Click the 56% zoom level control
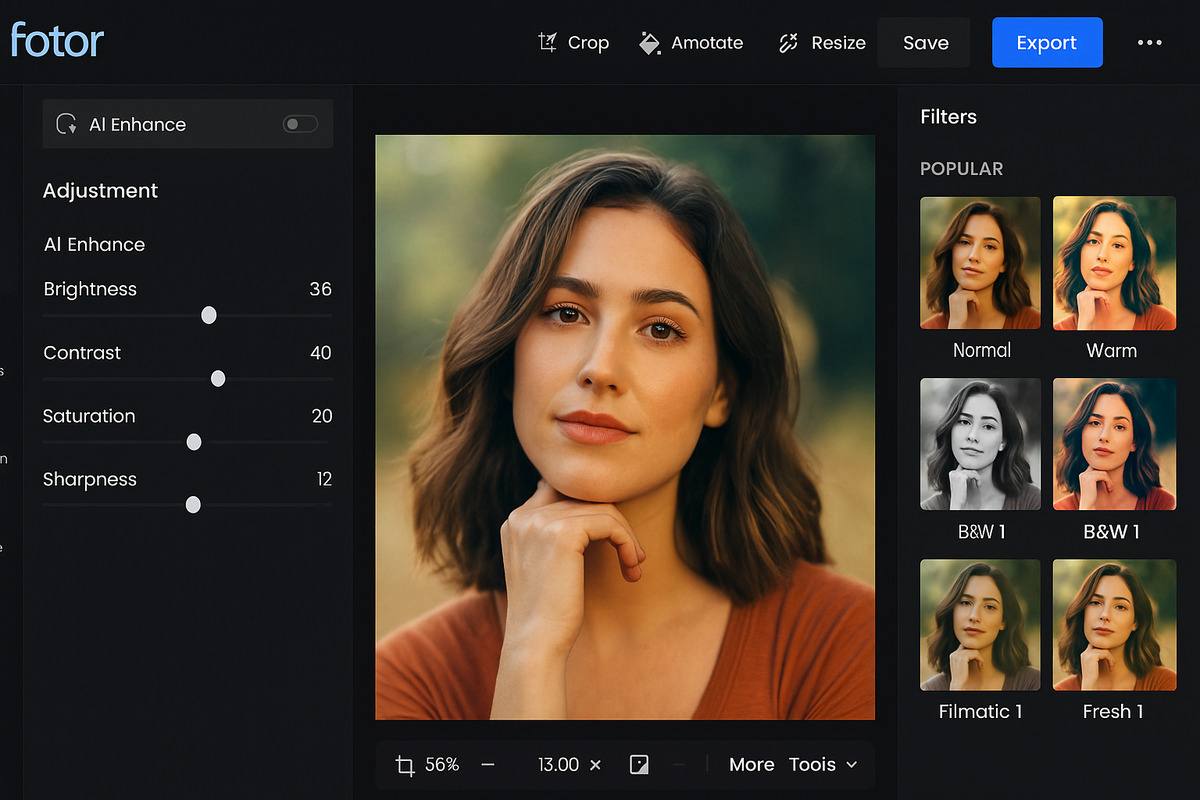Screen dimensions: 1200x800 pos(440,764)
